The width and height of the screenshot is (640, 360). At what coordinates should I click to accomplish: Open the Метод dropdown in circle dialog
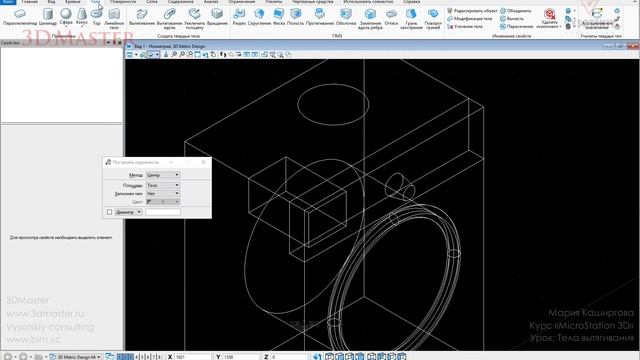(x=163, y=175)
